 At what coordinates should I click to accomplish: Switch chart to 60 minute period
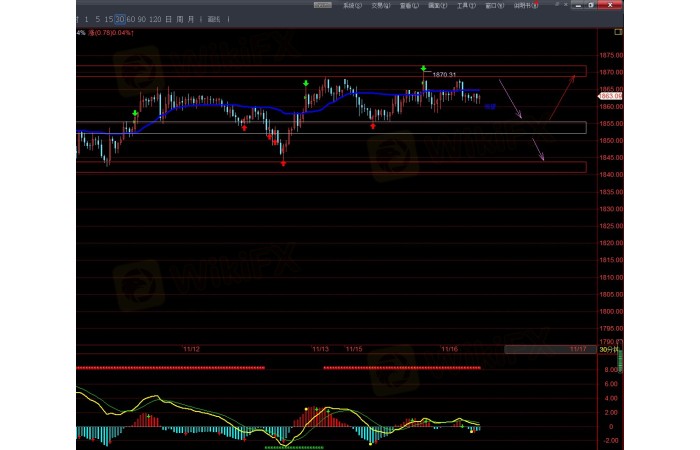[x=131, y=19]
